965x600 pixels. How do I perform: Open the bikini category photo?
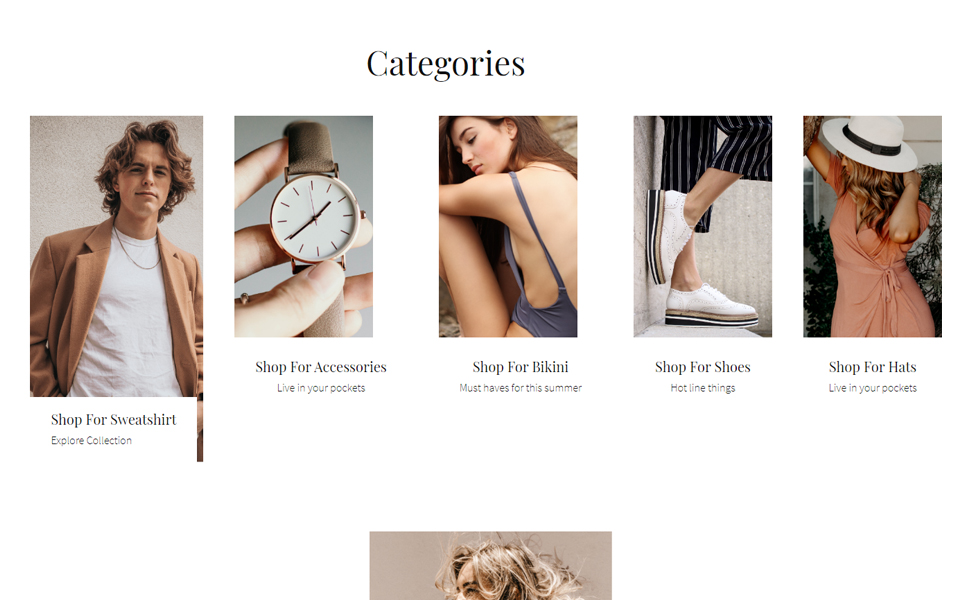508,226
